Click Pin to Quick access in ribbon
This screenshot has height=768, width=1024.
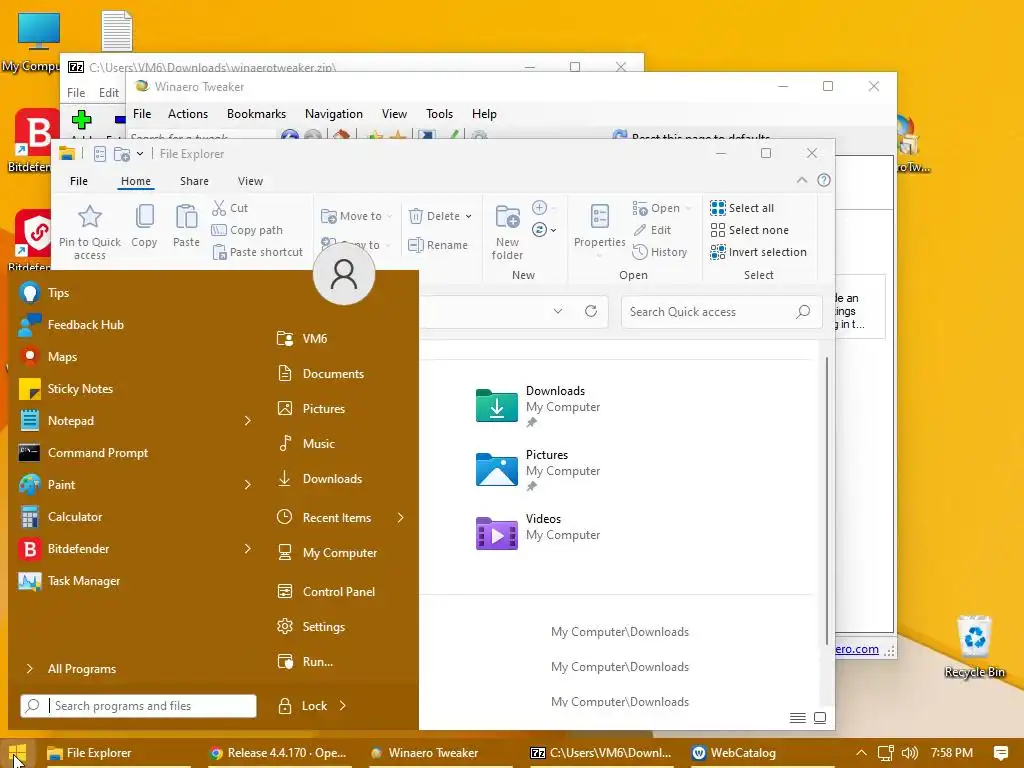(x=90, y=232)
